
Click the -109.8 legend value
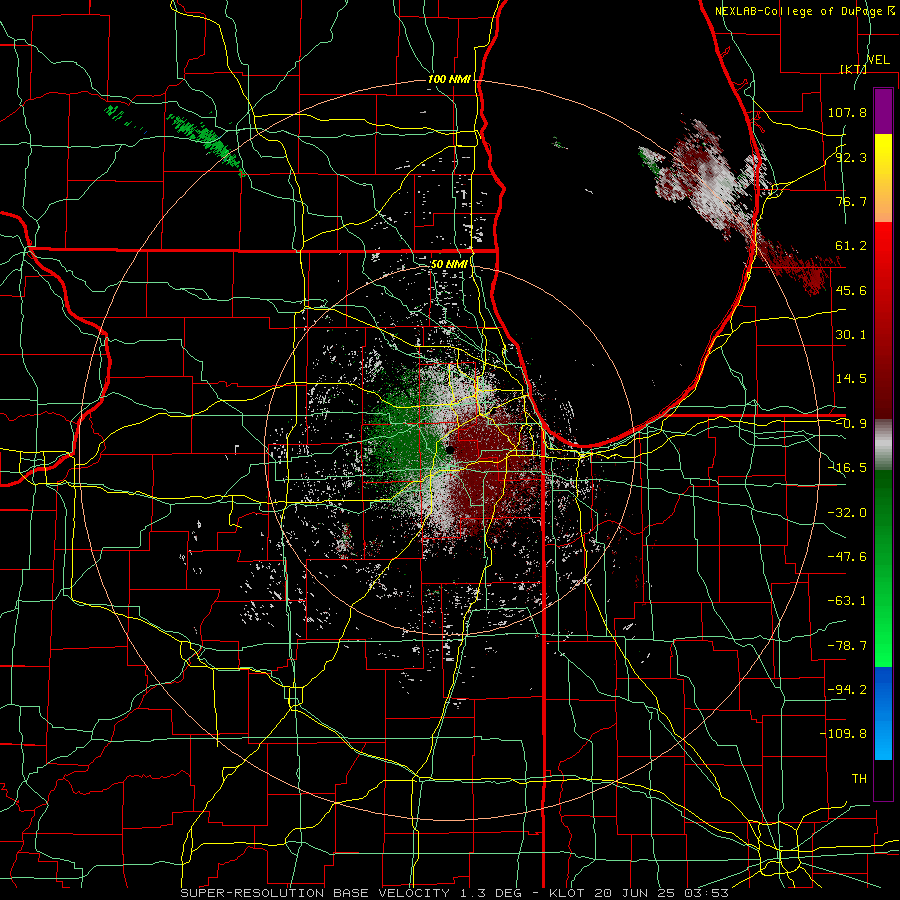coord(843,734)
